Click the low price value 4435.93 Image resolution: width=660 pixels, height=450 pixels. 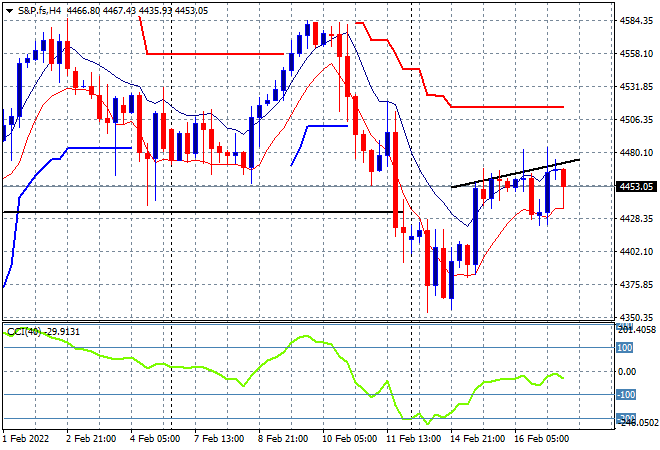coord(155,11)
